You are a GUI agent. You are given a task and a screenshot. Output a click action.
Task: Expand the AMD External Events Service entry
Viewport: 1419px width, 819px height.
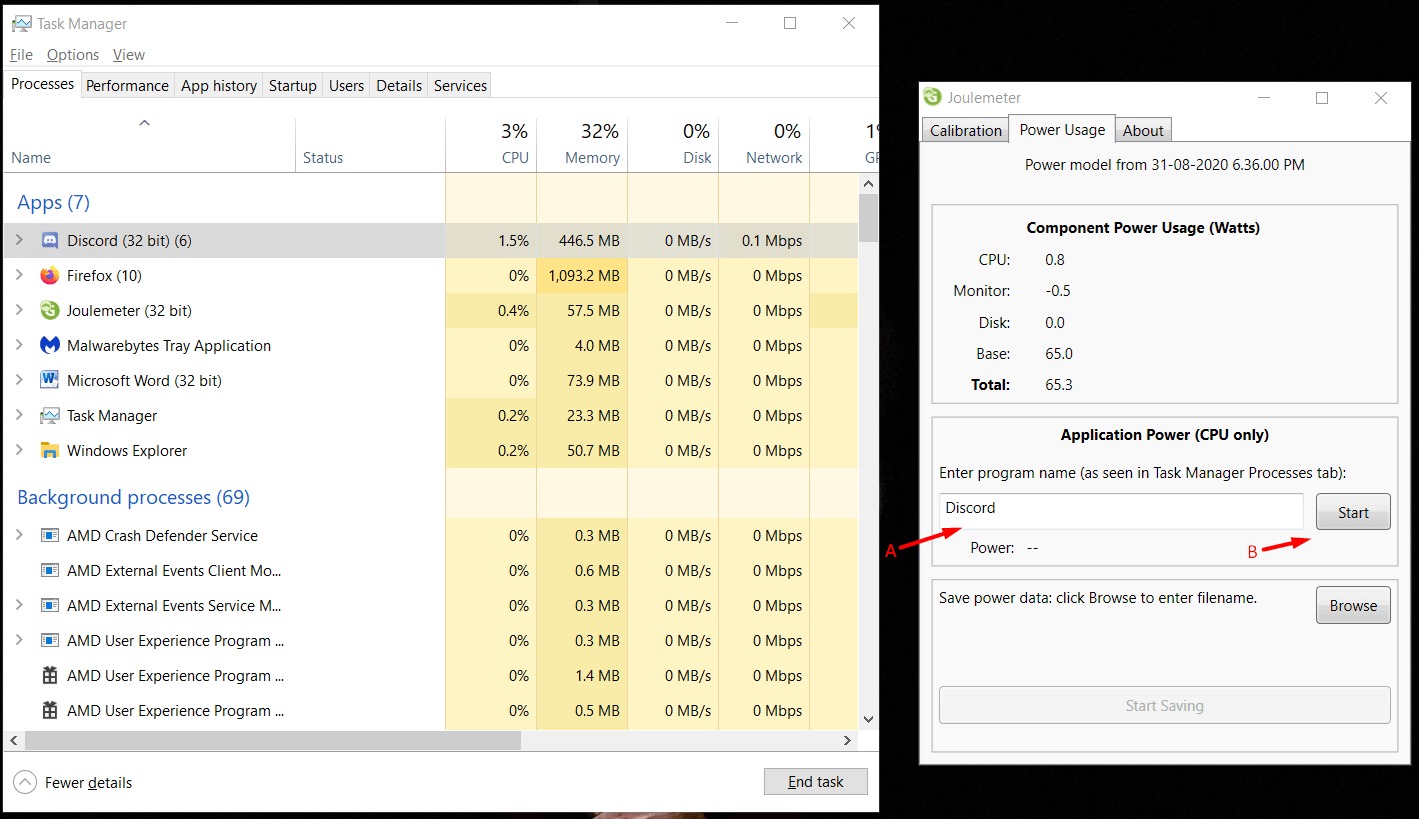(x=19, y=605)
